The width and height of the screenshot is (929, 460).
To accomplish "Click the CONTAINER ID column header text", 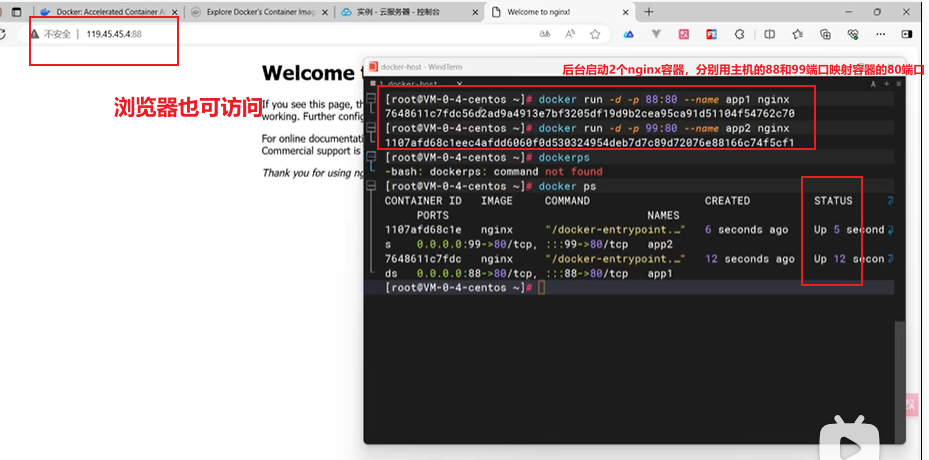I will [x=423, y=200].
